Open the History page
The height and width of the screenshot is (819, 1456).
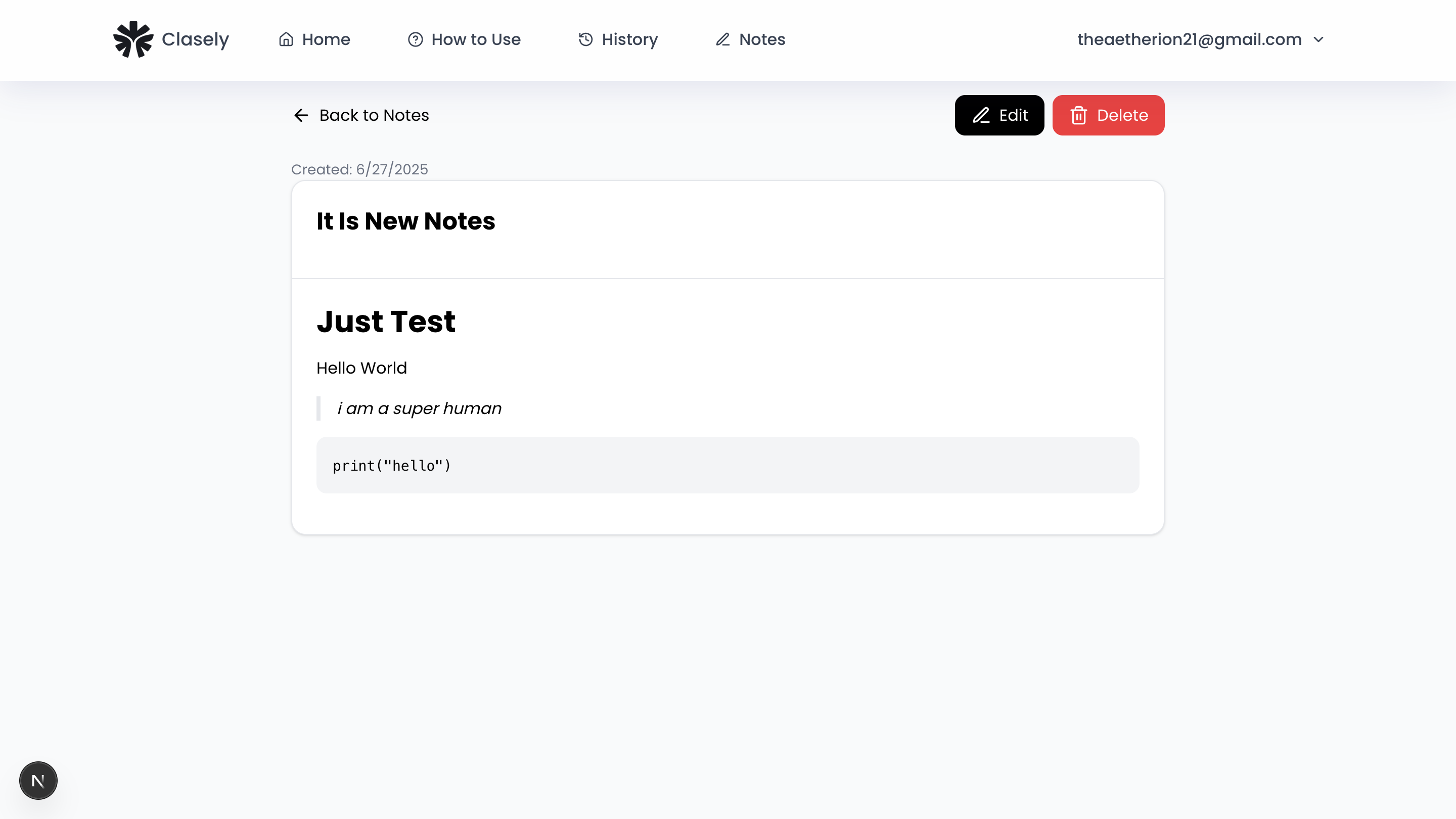(618, 39)
